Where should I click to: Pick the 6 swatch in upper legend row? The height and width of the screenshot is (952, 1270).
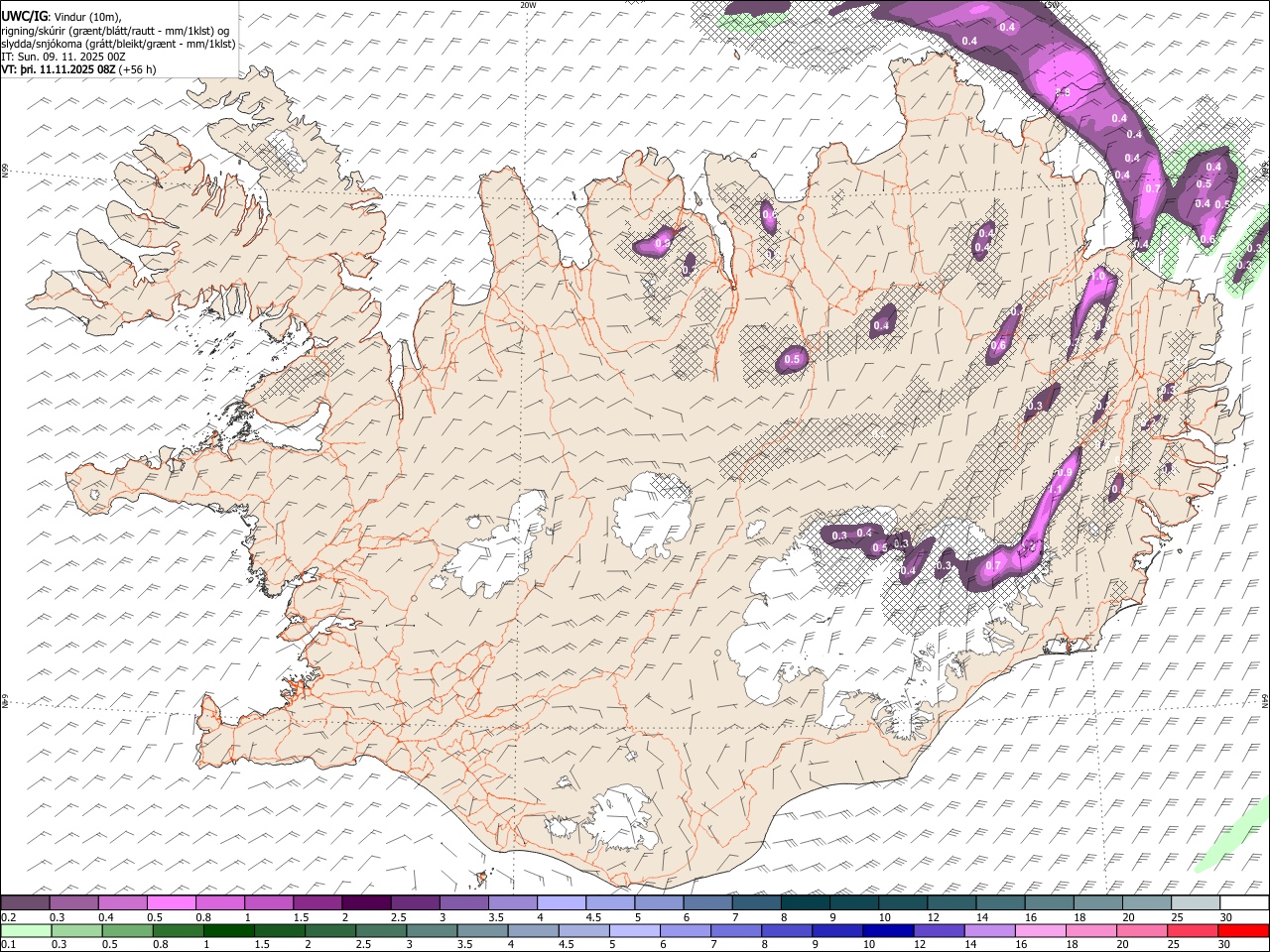(707, 902)
